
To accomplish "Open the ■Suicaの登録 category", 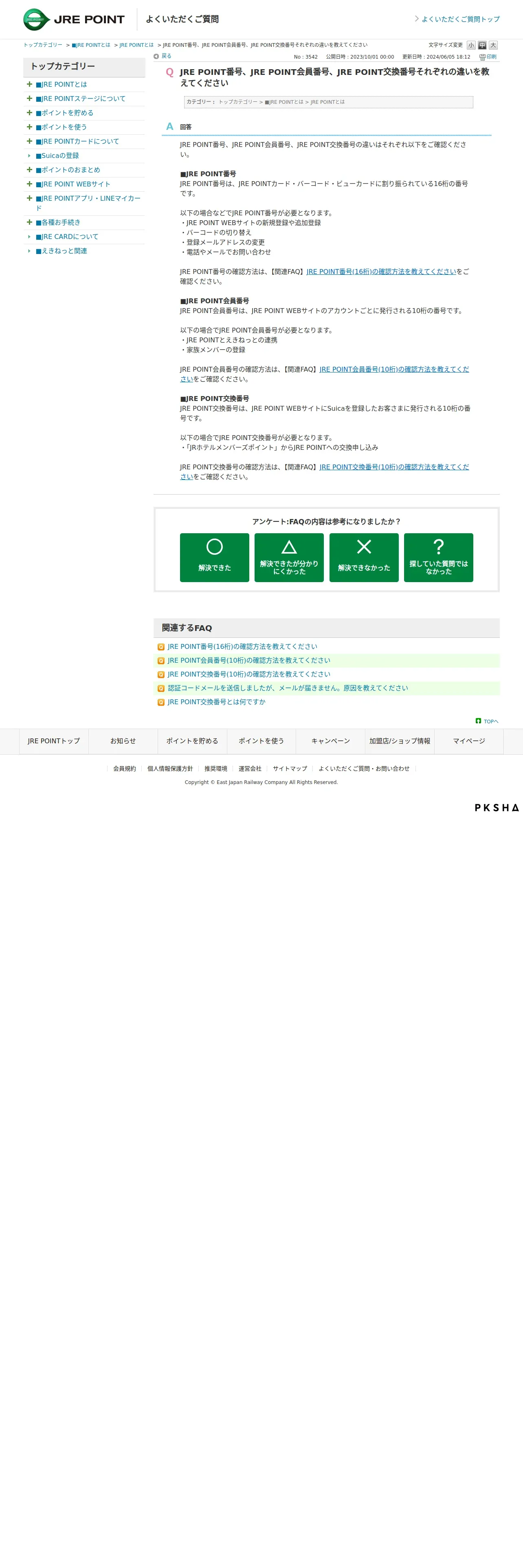I will 57,156.
